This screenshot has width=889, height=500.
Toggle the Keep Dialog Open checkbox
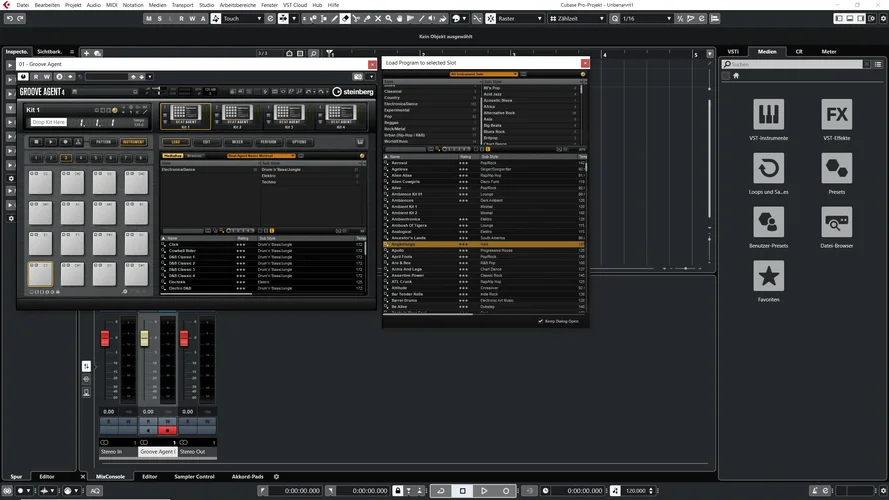(541, 321)
